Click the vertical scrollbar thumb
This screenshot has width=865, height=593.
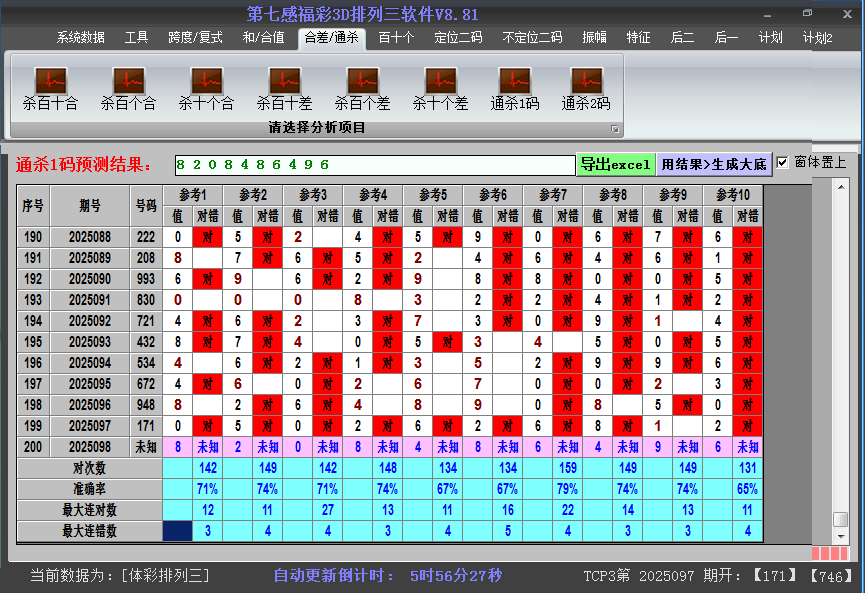(841, 519)
